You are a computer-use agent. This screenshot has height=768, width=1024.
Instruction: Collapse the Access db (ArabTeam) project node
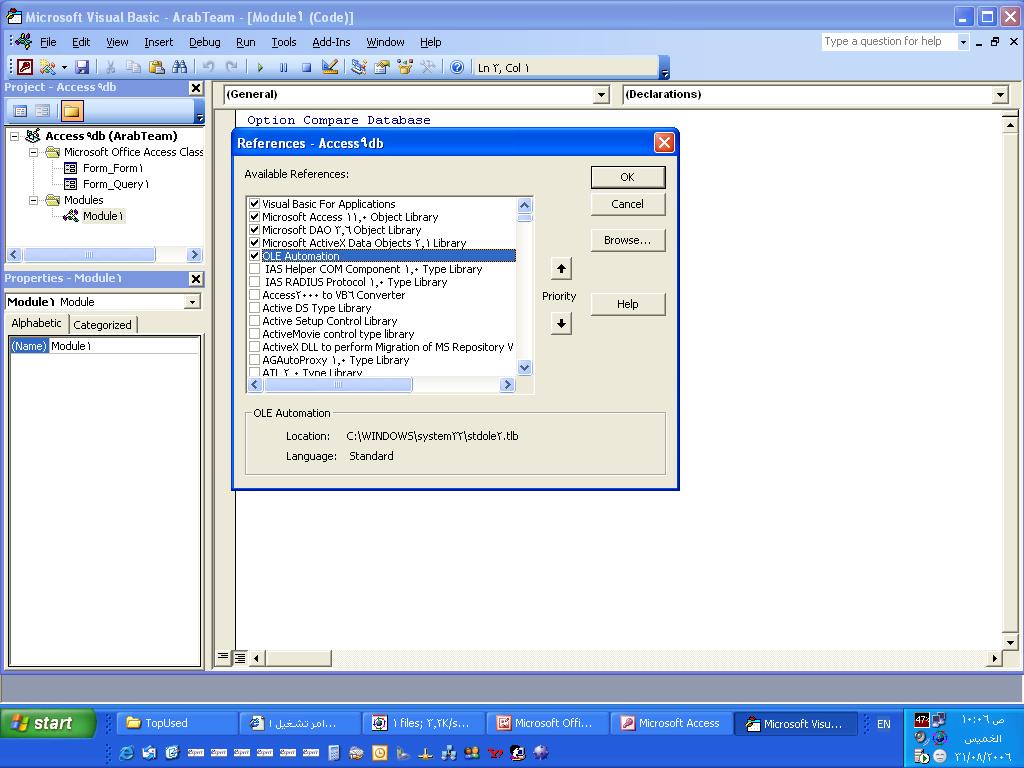coord(14,136)
